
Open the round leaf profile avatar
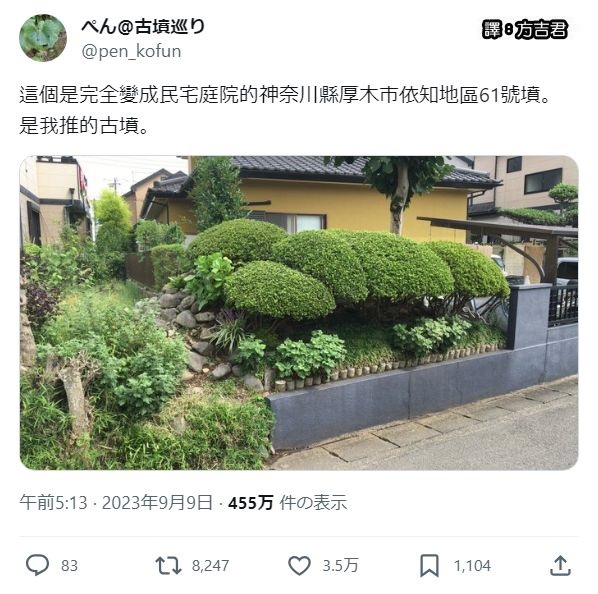click(x=43, y=38)
